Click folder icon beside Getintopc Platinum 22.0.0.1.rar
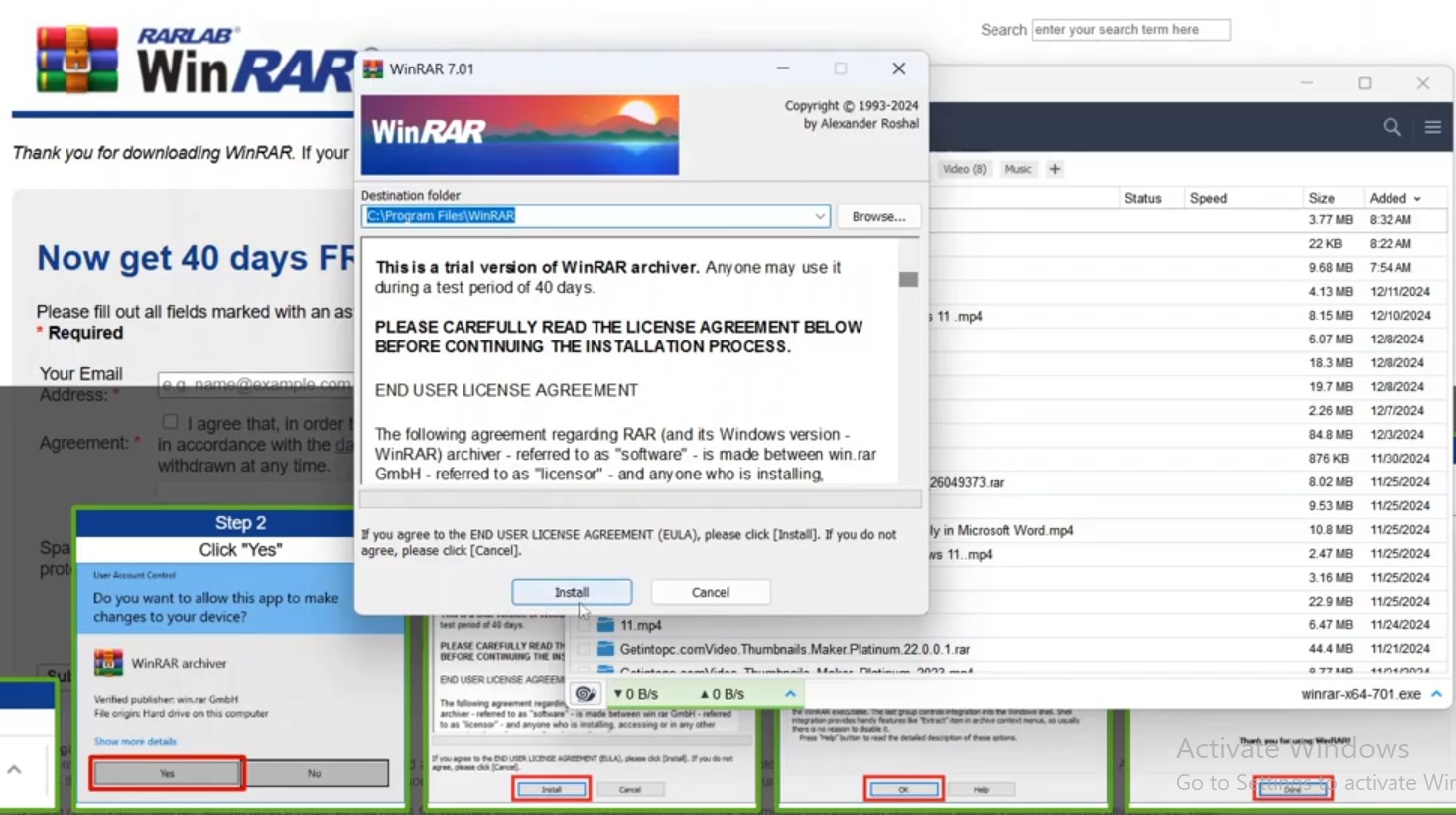Image resolution: width=1456 pixels, height=815 pixels. [605, 649]
